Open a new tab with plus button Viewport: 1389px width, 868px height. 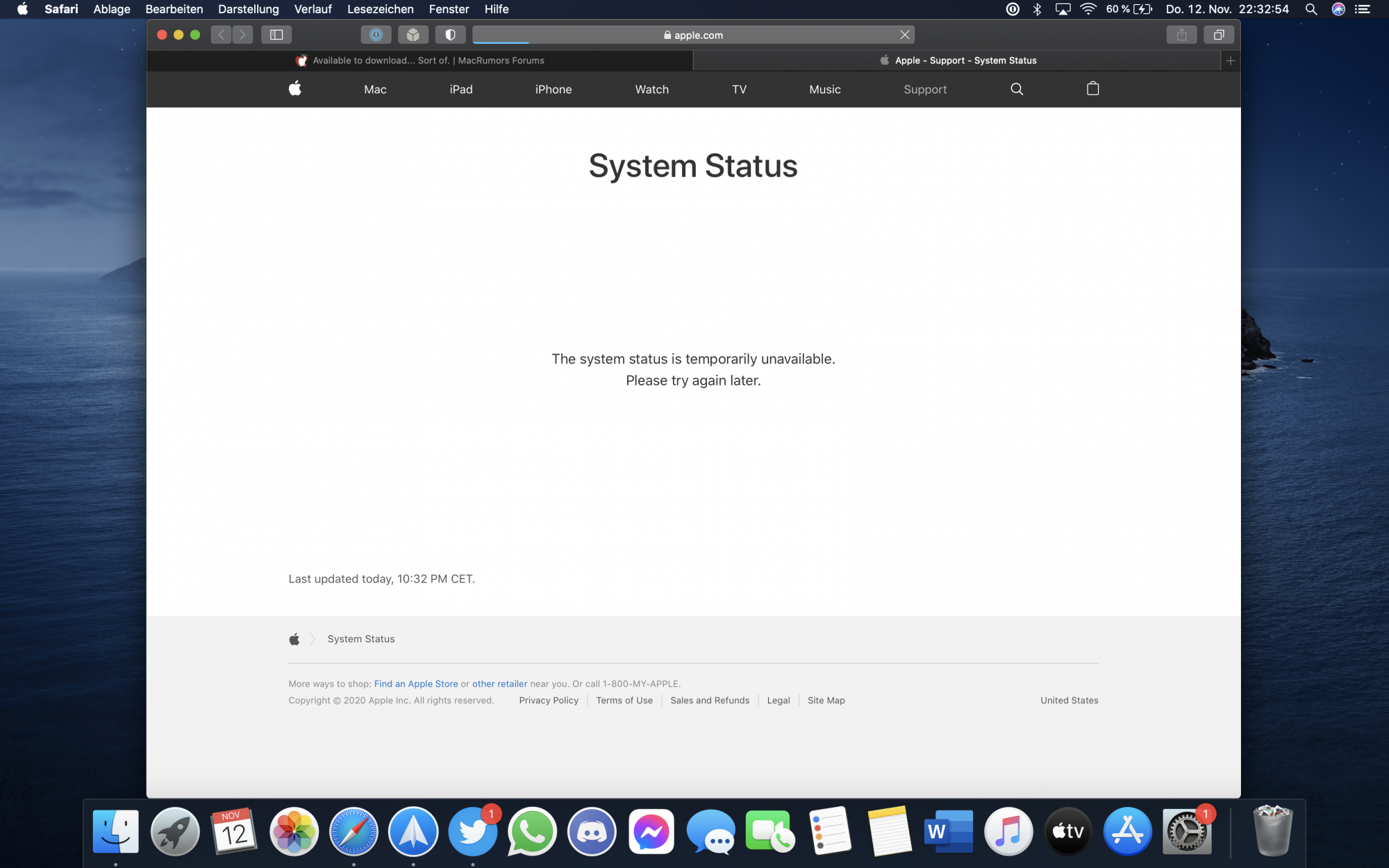(x=1230, y=61)
